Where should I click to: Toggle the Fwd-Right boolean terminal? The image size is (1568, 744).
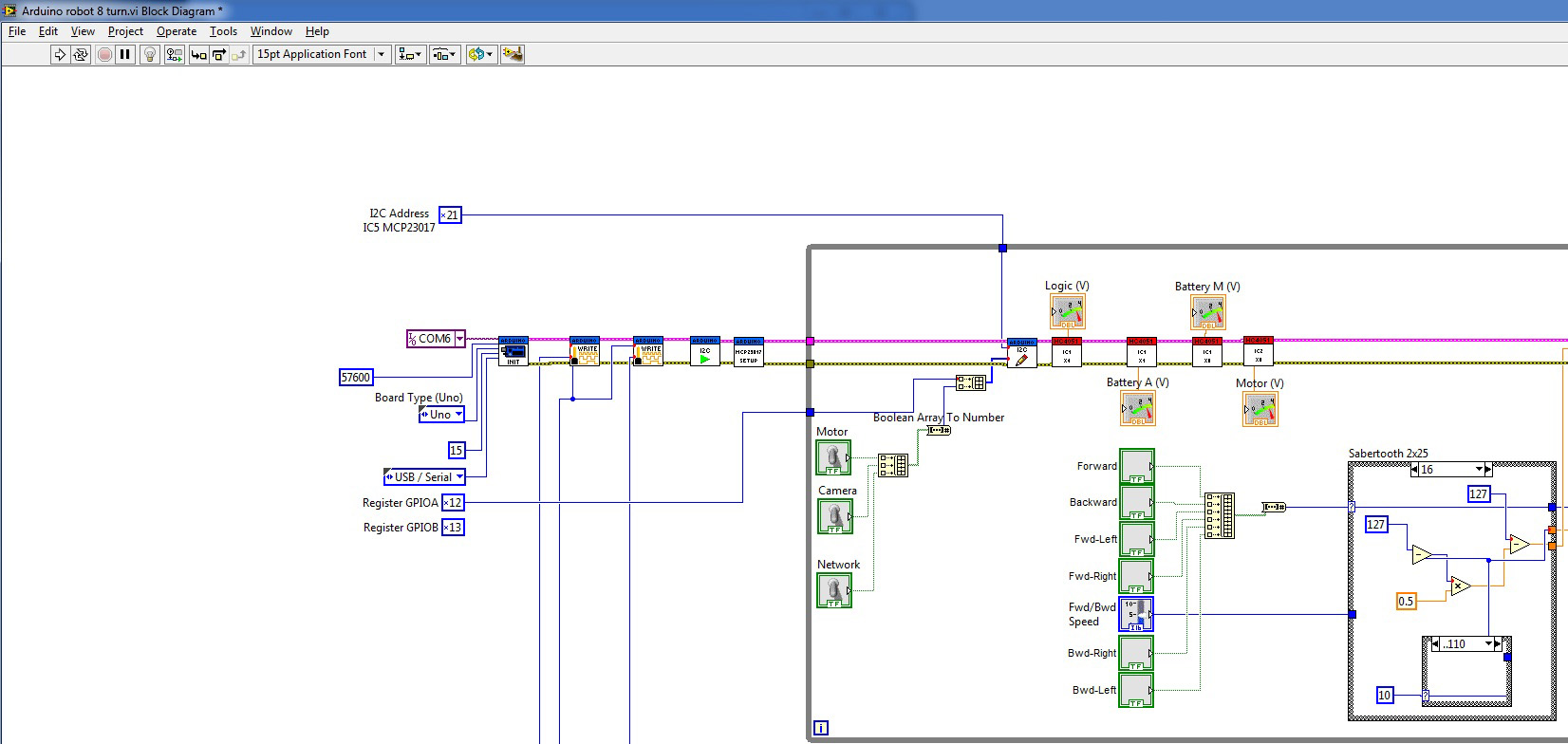(1137, 576)
